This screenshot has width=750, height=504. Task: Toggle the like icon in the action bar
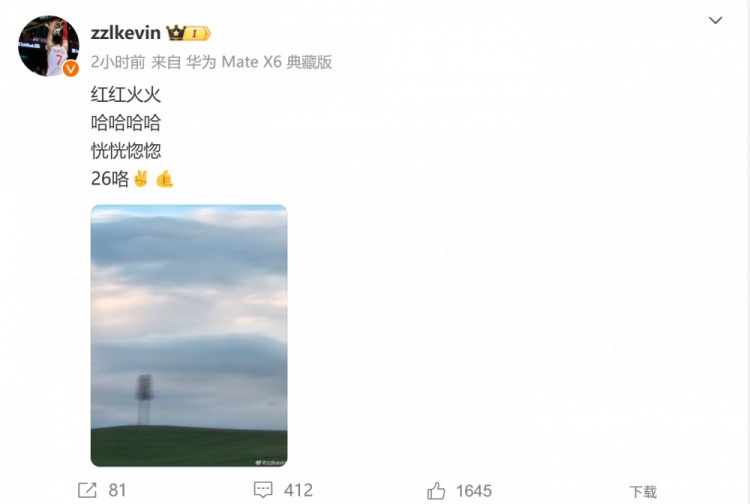pyautogui.click(x=436, y=491)
